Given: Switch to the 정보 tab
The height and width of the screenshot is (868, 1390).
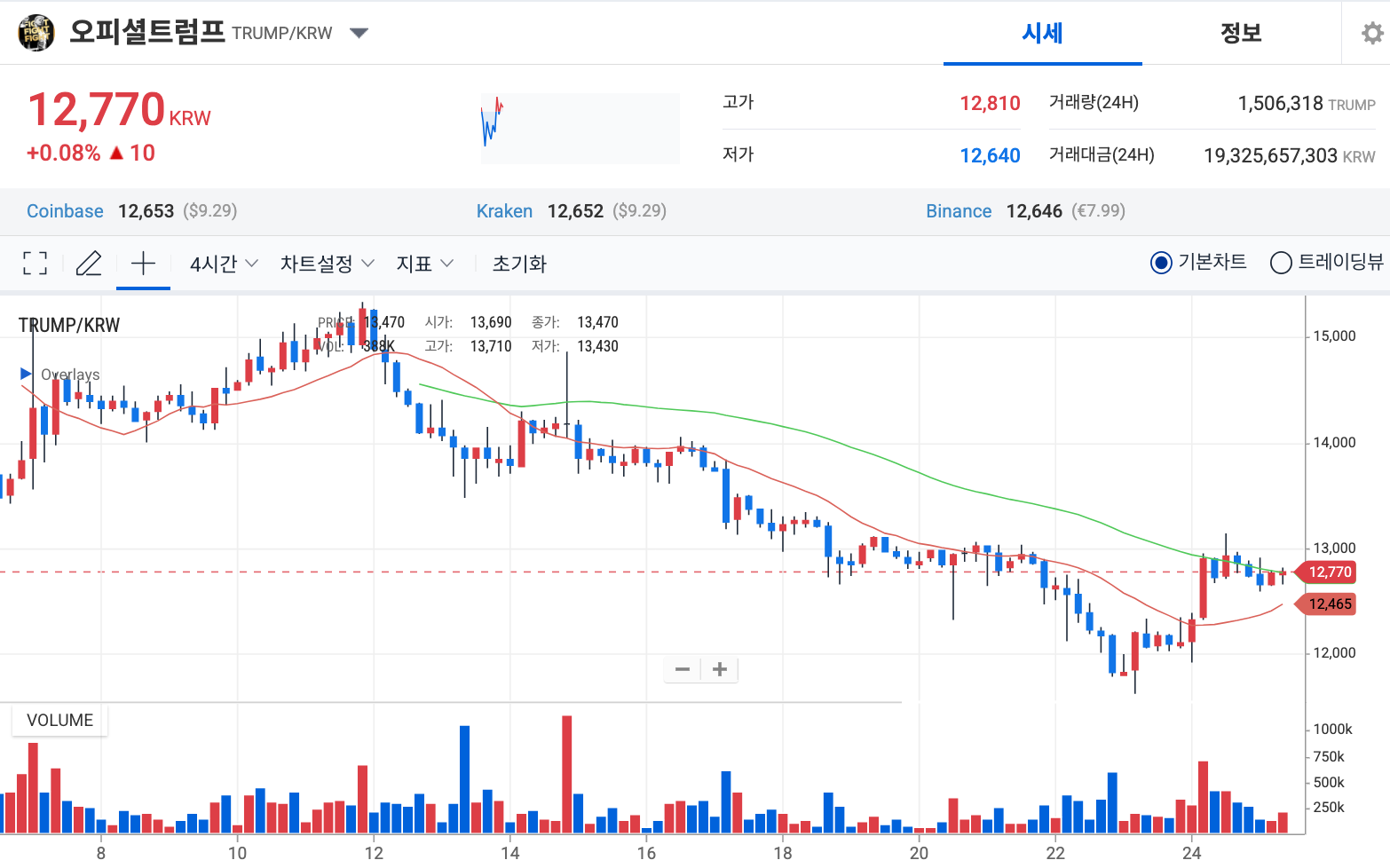Looking at the screenshot, I should pyautogui.click(x=1241, y=33).
